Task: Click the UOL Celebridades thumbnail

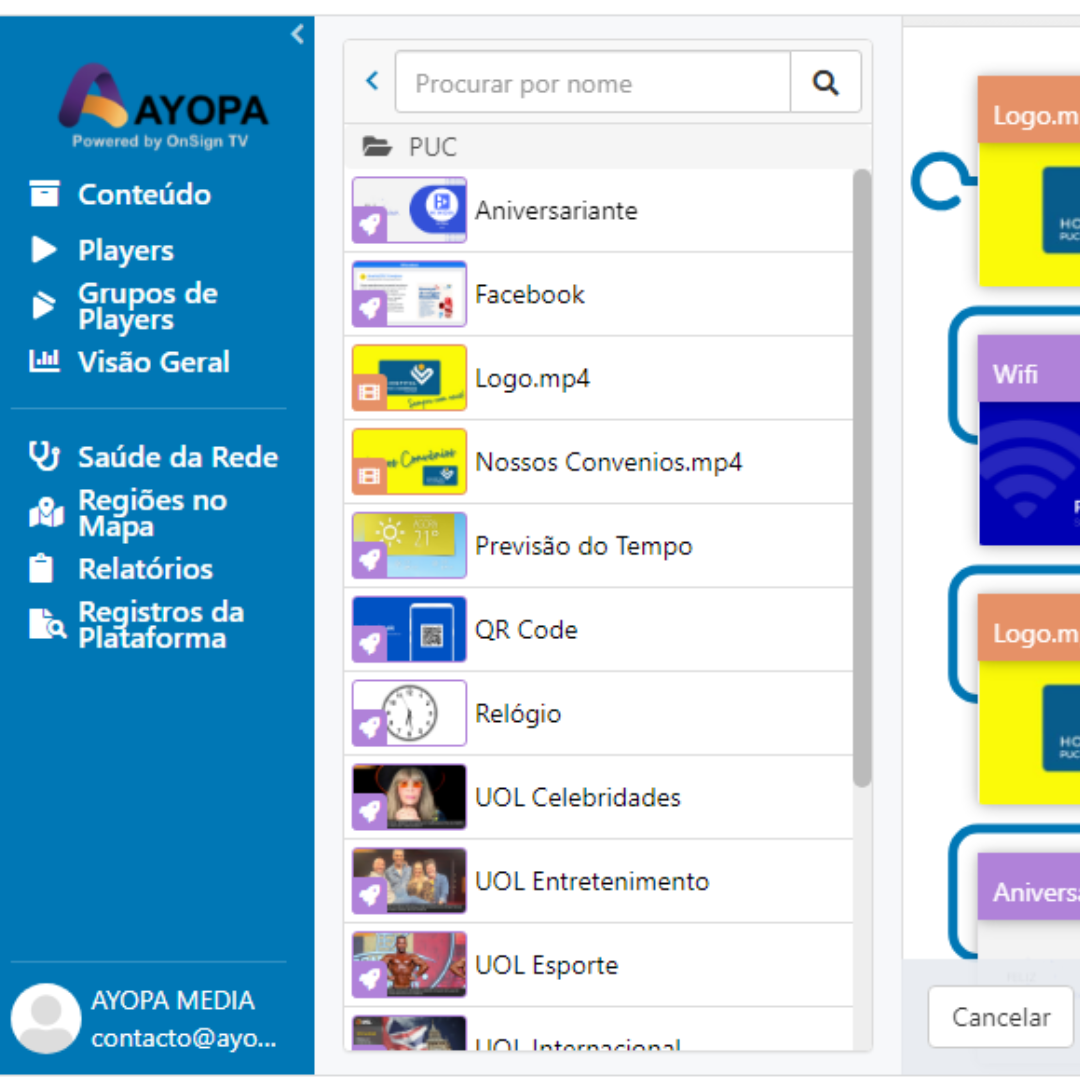Action: coord(409,797)
